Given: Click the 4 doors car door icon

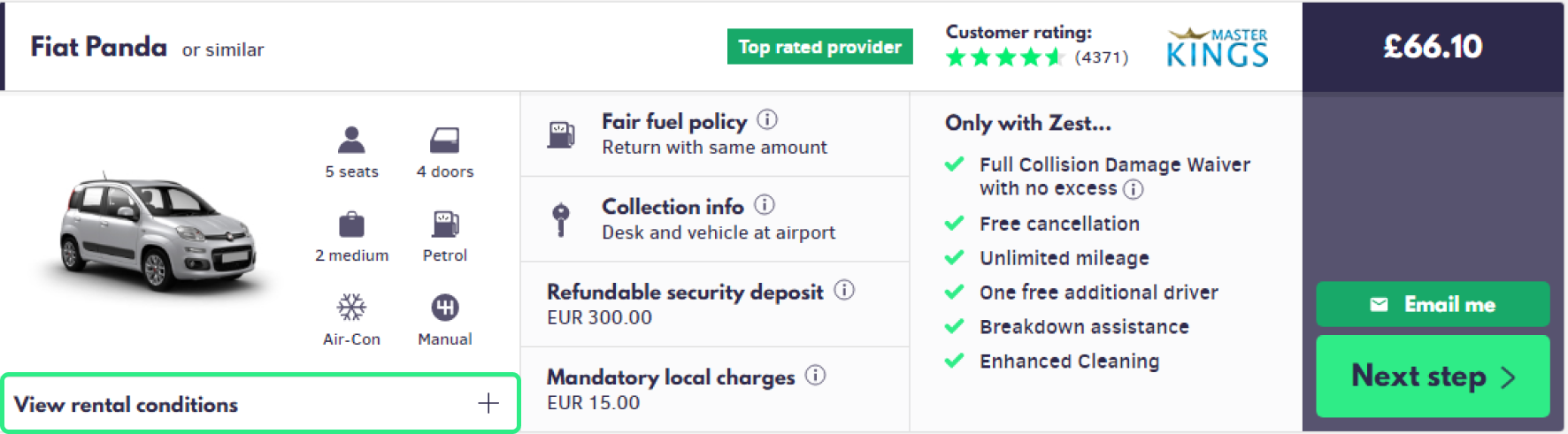Looking at the screenshot, I should point(444,140).
